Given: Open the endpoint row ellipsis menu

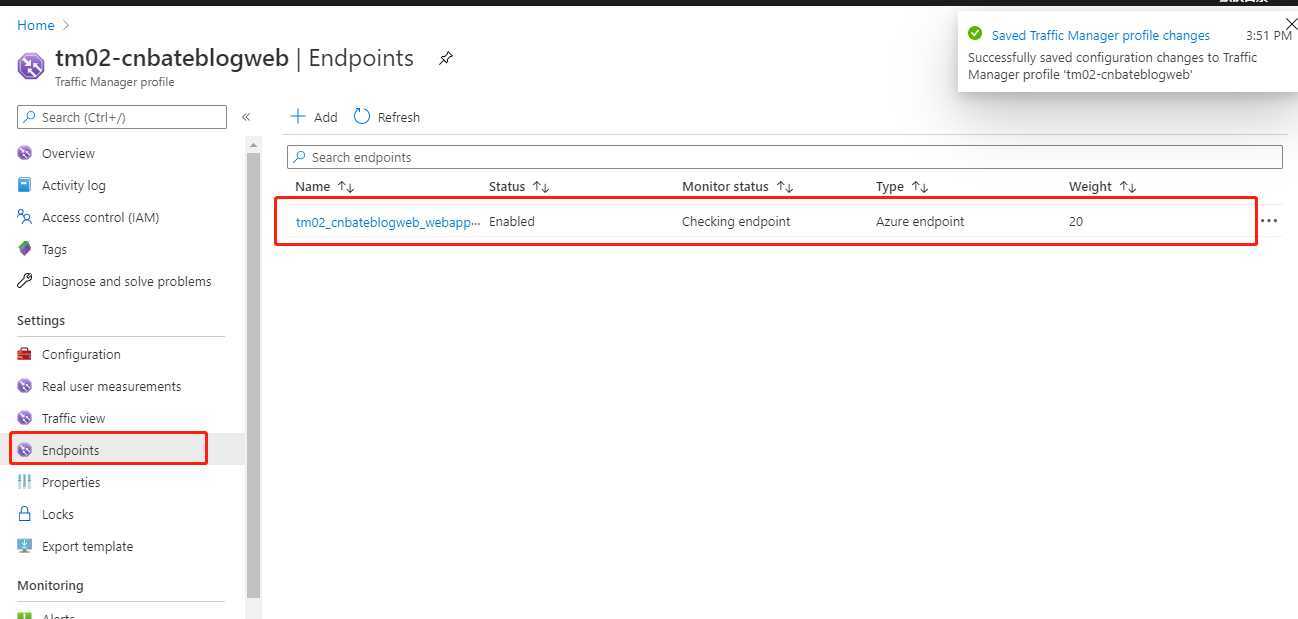Looking at the screenshot, I should coord(1269,221).
